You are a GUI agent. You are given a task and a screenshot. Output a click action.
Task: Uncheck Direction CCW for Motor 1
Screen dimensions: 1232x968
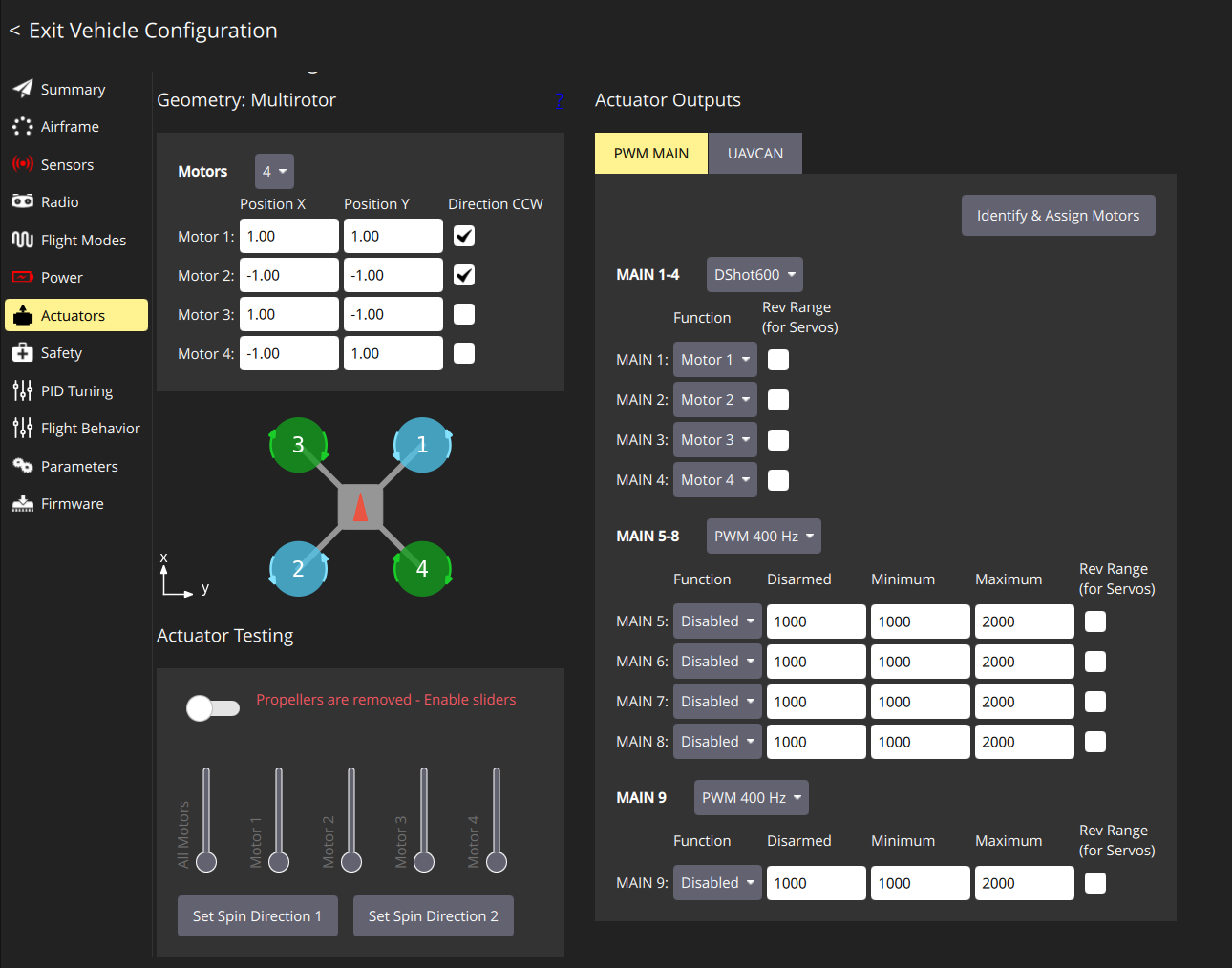click(x=464, y=236)
